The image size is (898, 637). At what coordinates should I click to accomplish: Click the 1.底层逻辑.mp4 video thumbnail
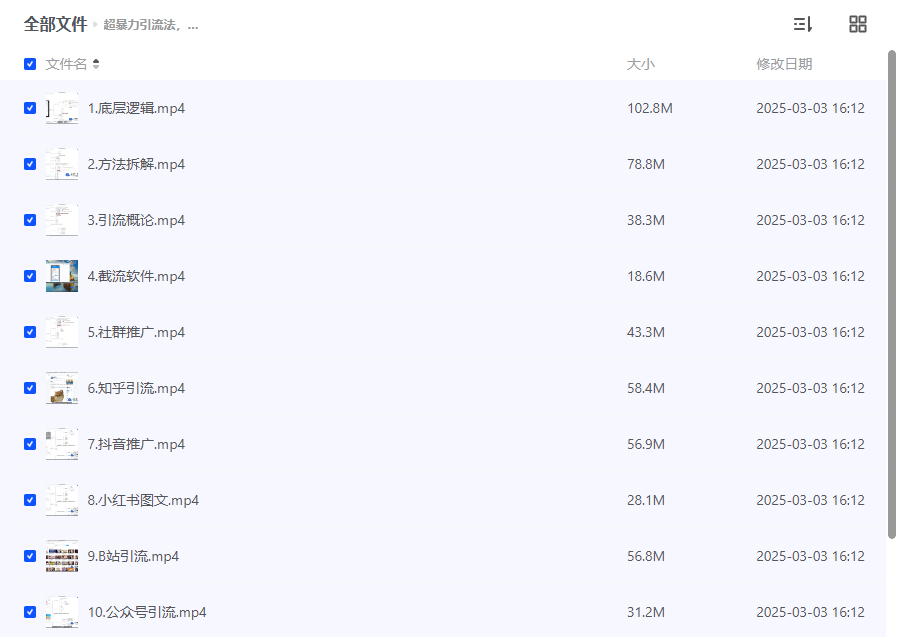coord(62,108)
